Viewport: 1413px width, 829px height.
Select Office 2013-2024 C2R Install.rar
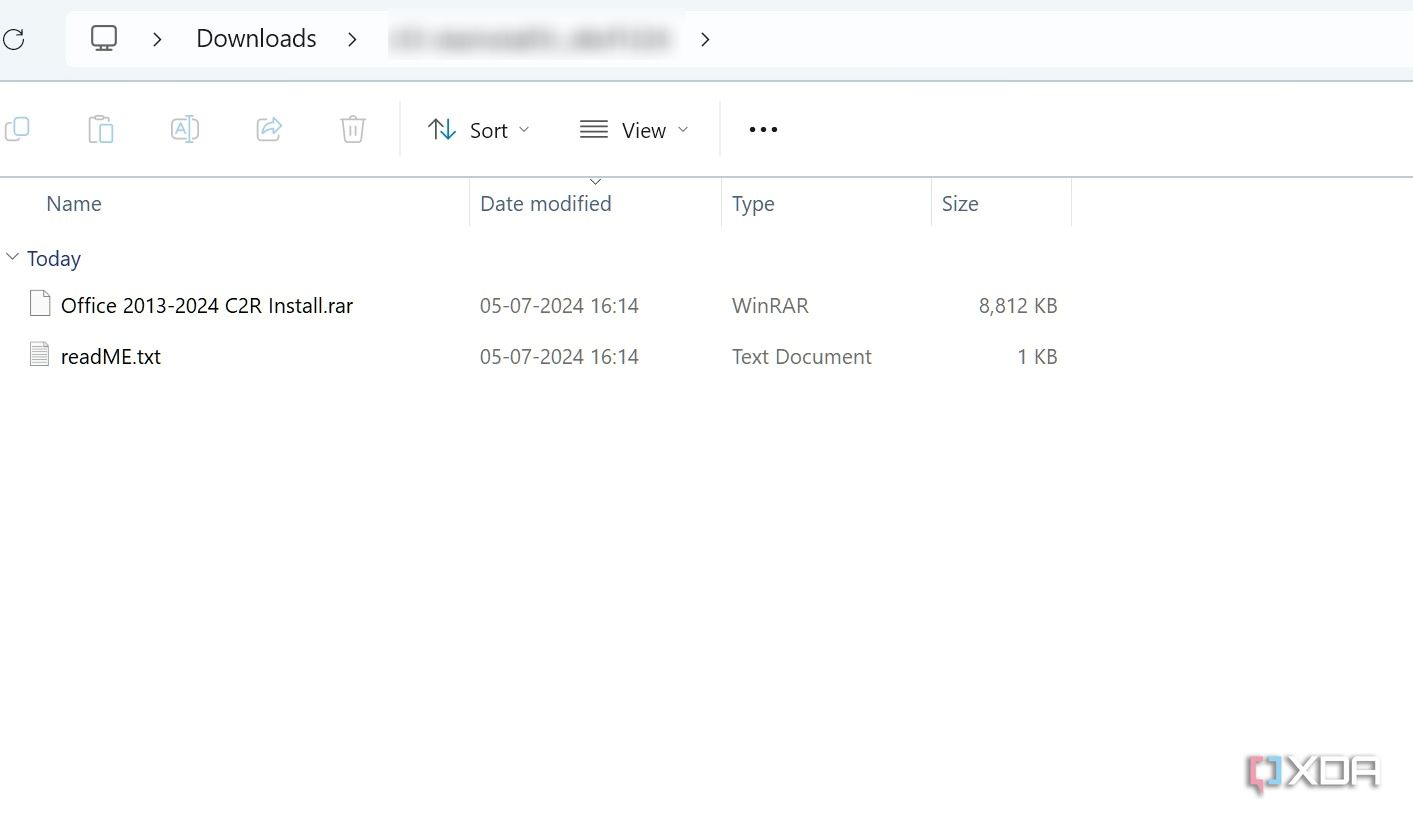click(206, 305)
